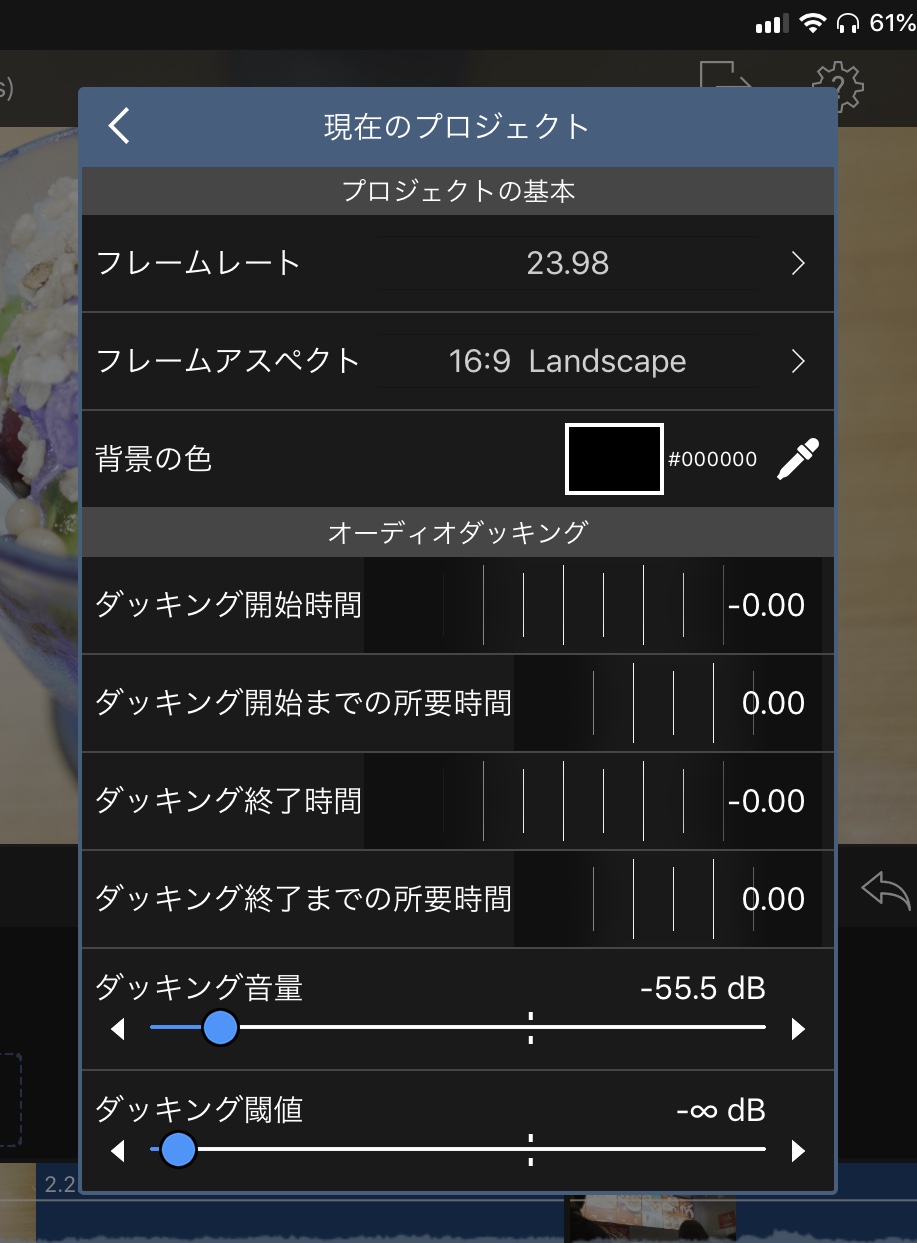Open the settings gear icon
This screenshot has width=917, height=1243.
(838, 86)
